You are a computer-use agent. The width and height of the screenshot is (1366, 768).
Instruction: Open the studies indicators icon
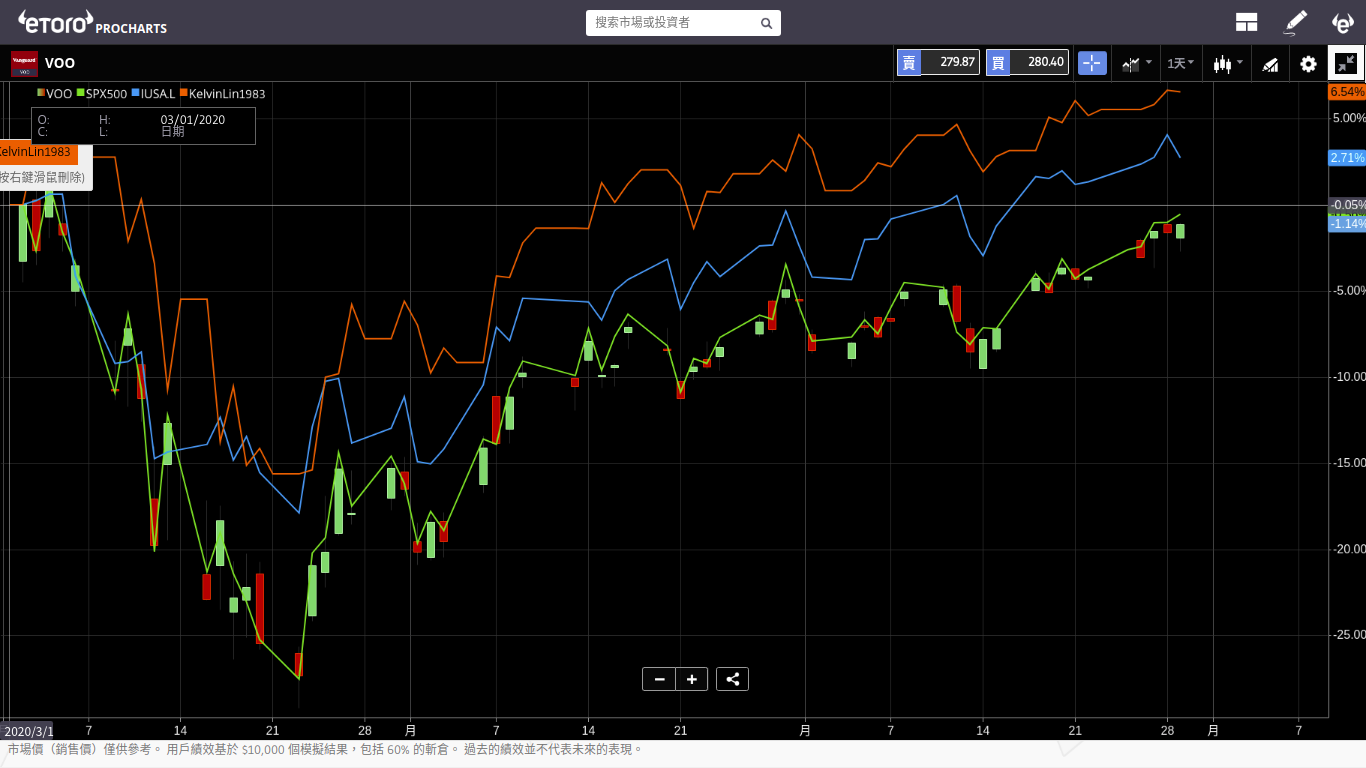1270,64
